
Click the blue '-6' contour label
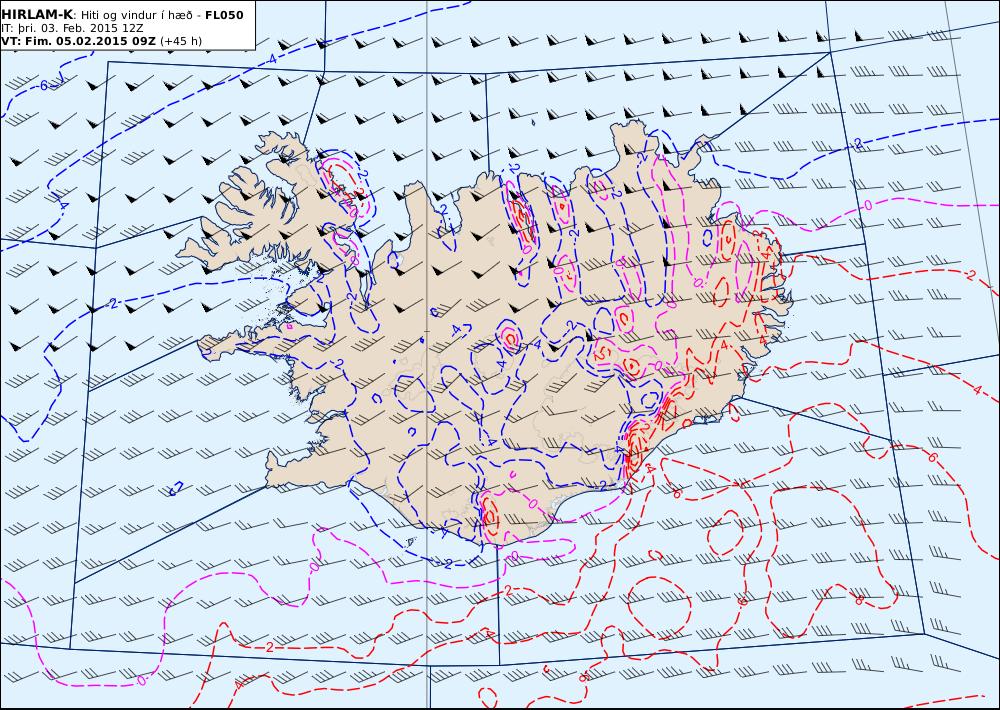[x=44, y=85]
